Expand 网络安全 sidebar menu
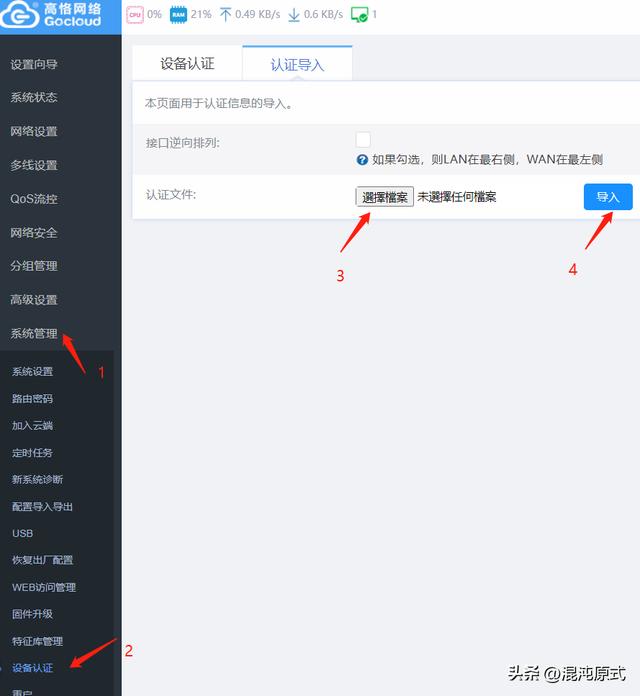The height and width of the screenshot is (696, 640). (x=34, y=233)
